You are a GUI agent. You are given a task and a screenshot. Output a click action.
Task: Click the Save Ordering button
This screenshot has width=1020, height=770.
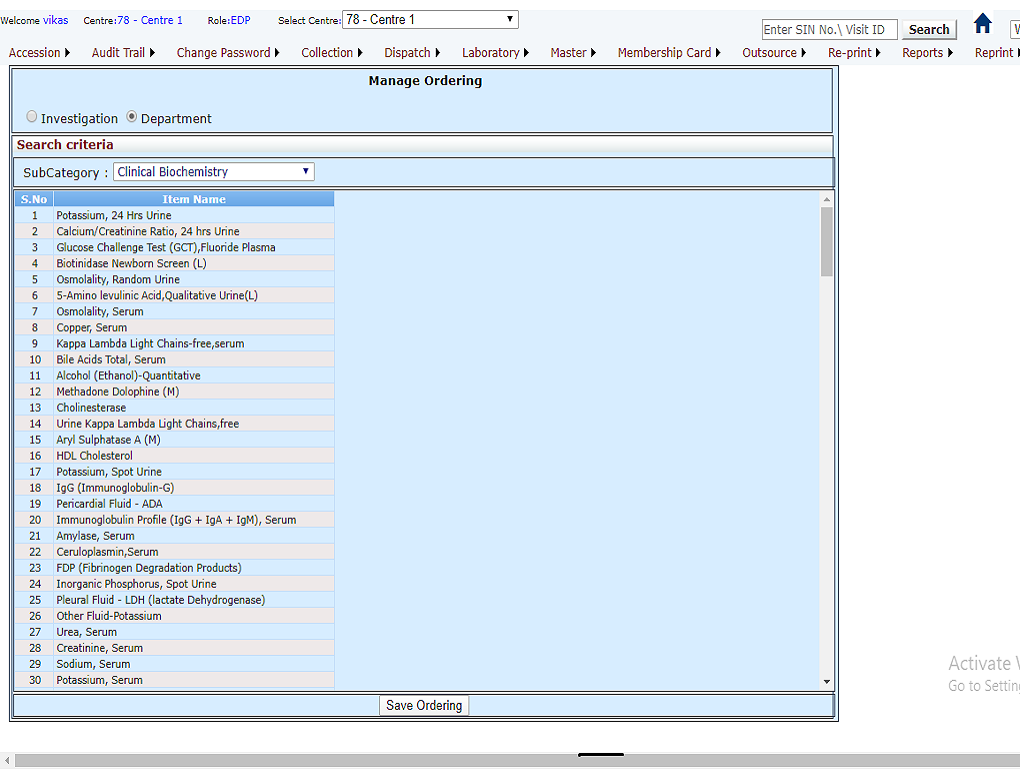pos(424,706)
